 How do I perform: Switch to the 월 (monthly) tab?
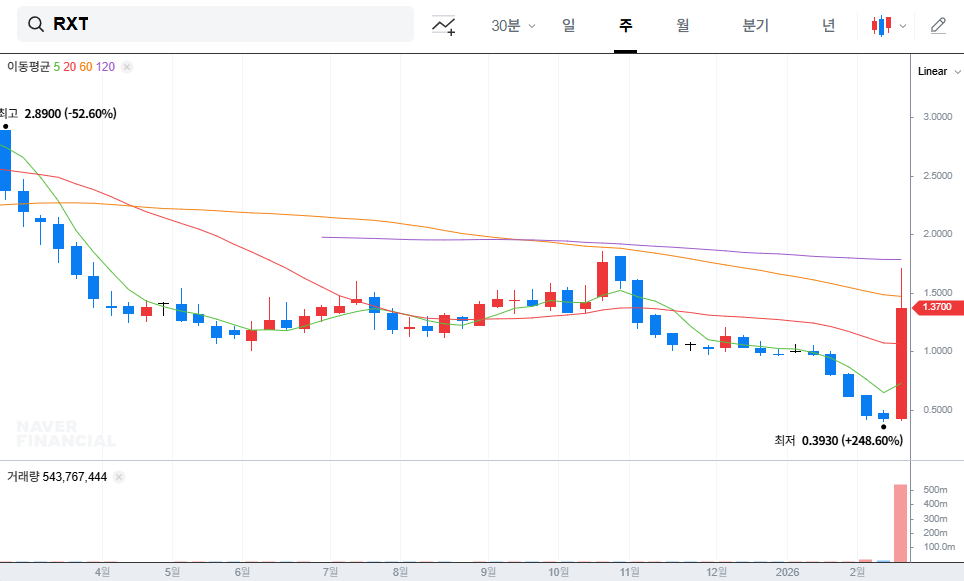point(682,25)
